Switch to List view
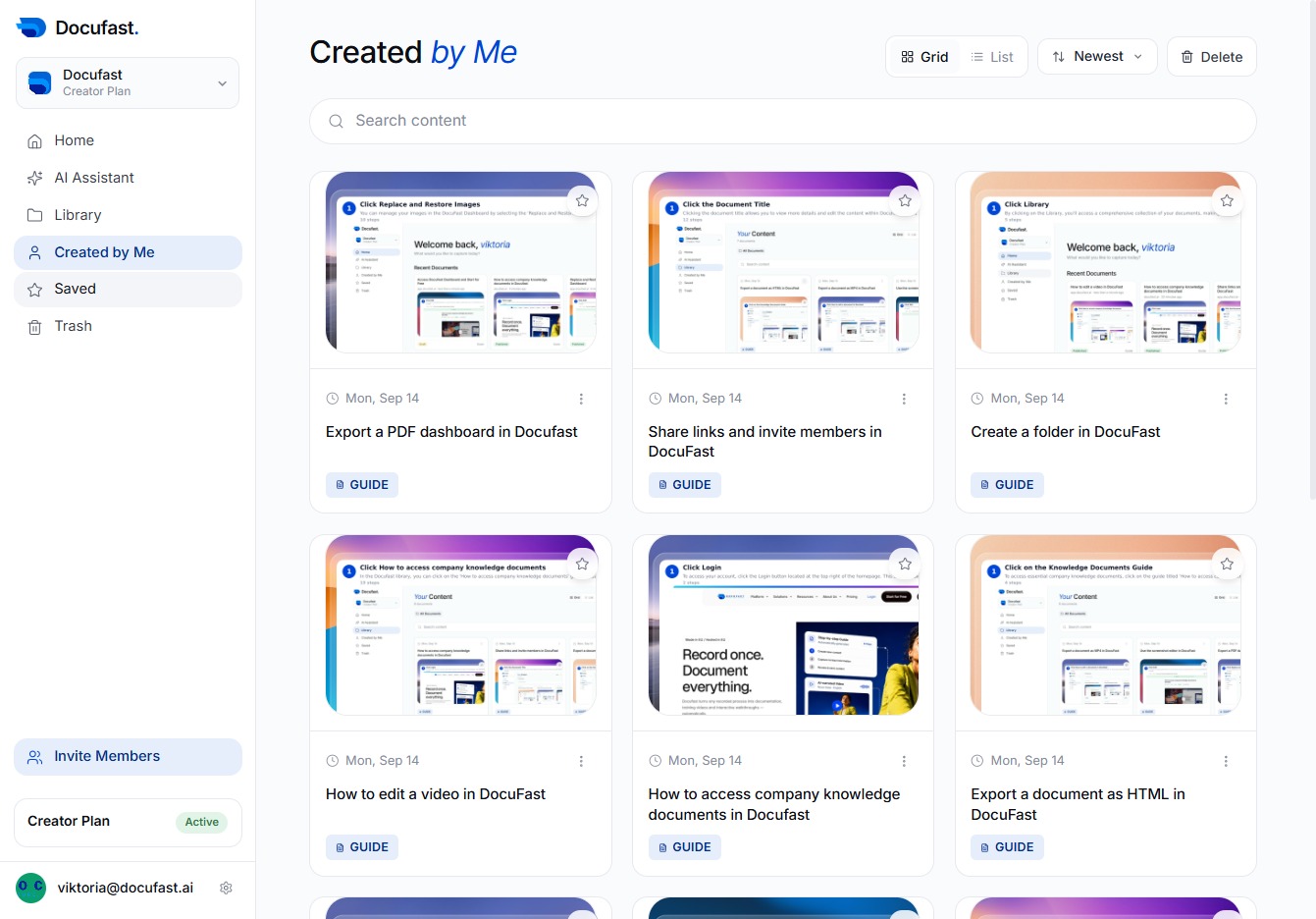1316x919 pixels. coord(992,57)
